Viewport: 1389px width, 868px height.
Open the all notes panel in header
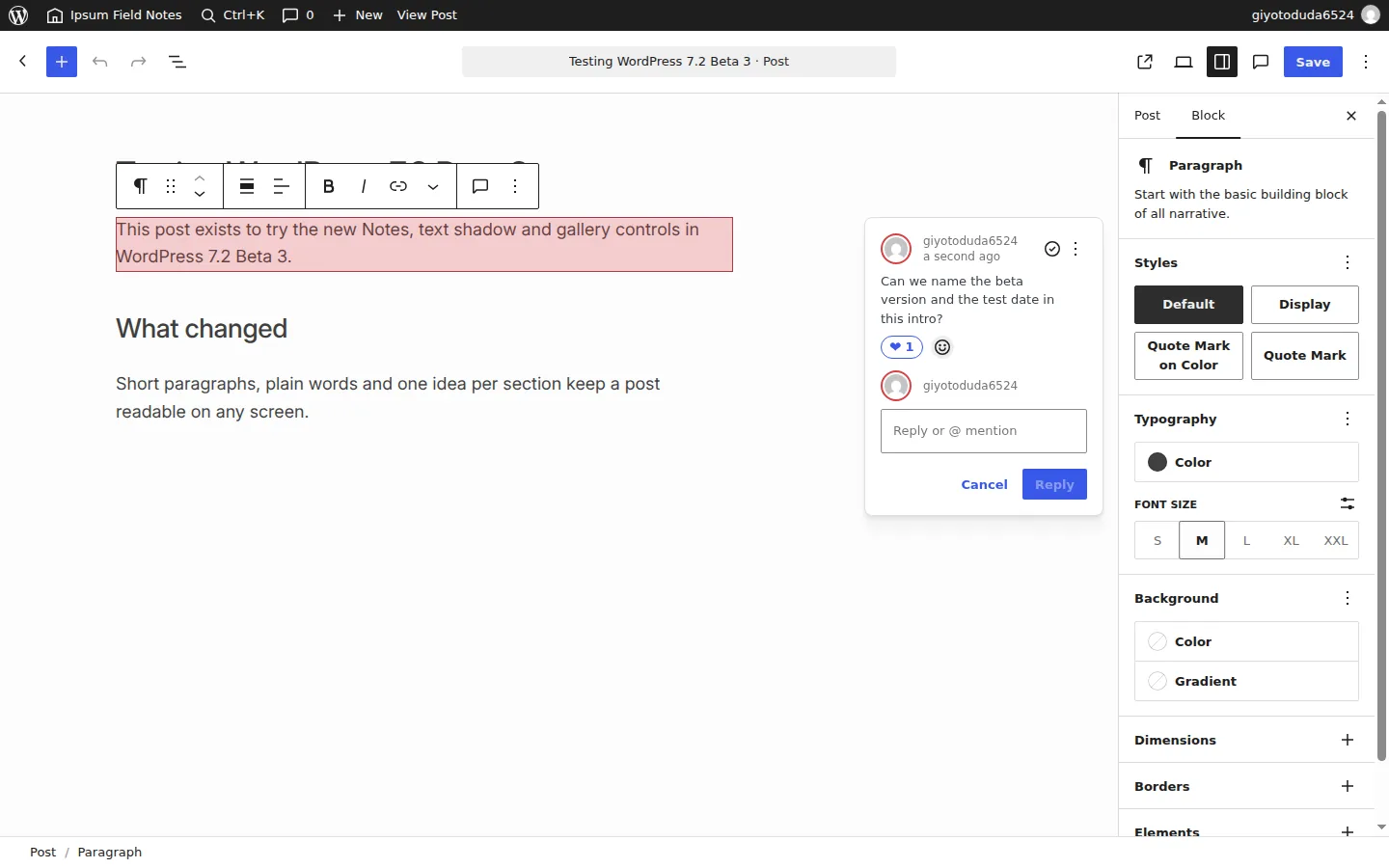point(1261,62)
